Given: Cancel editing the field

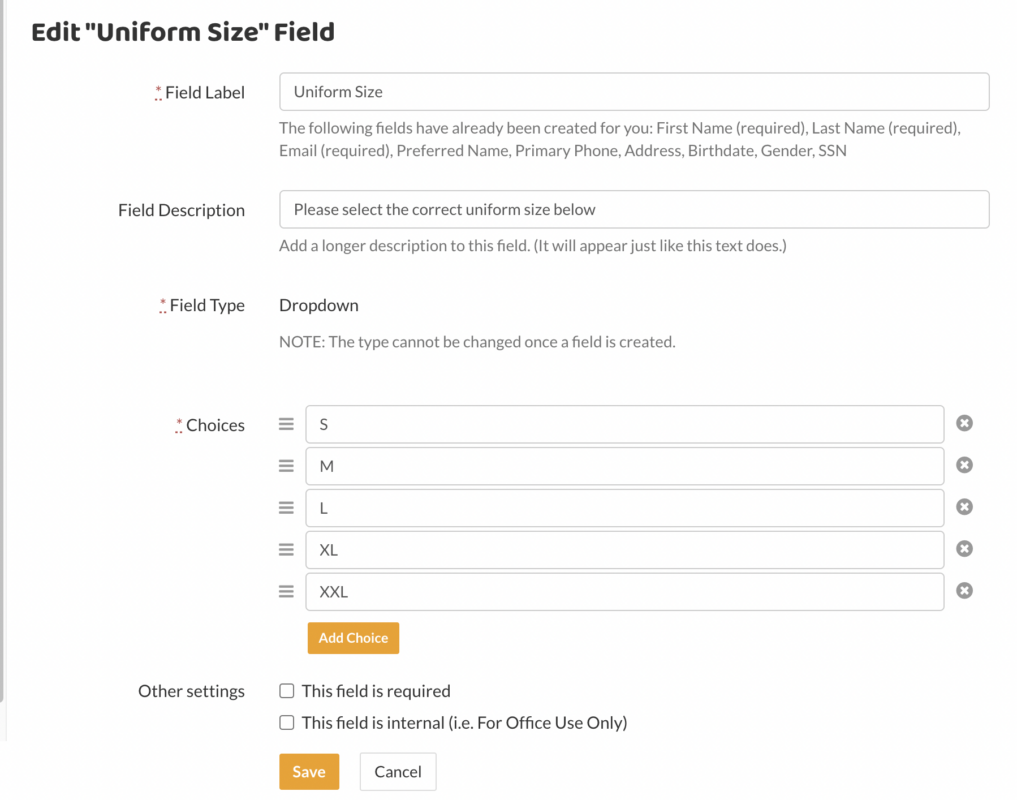Looking at the screenshot, I should [398, 772].
